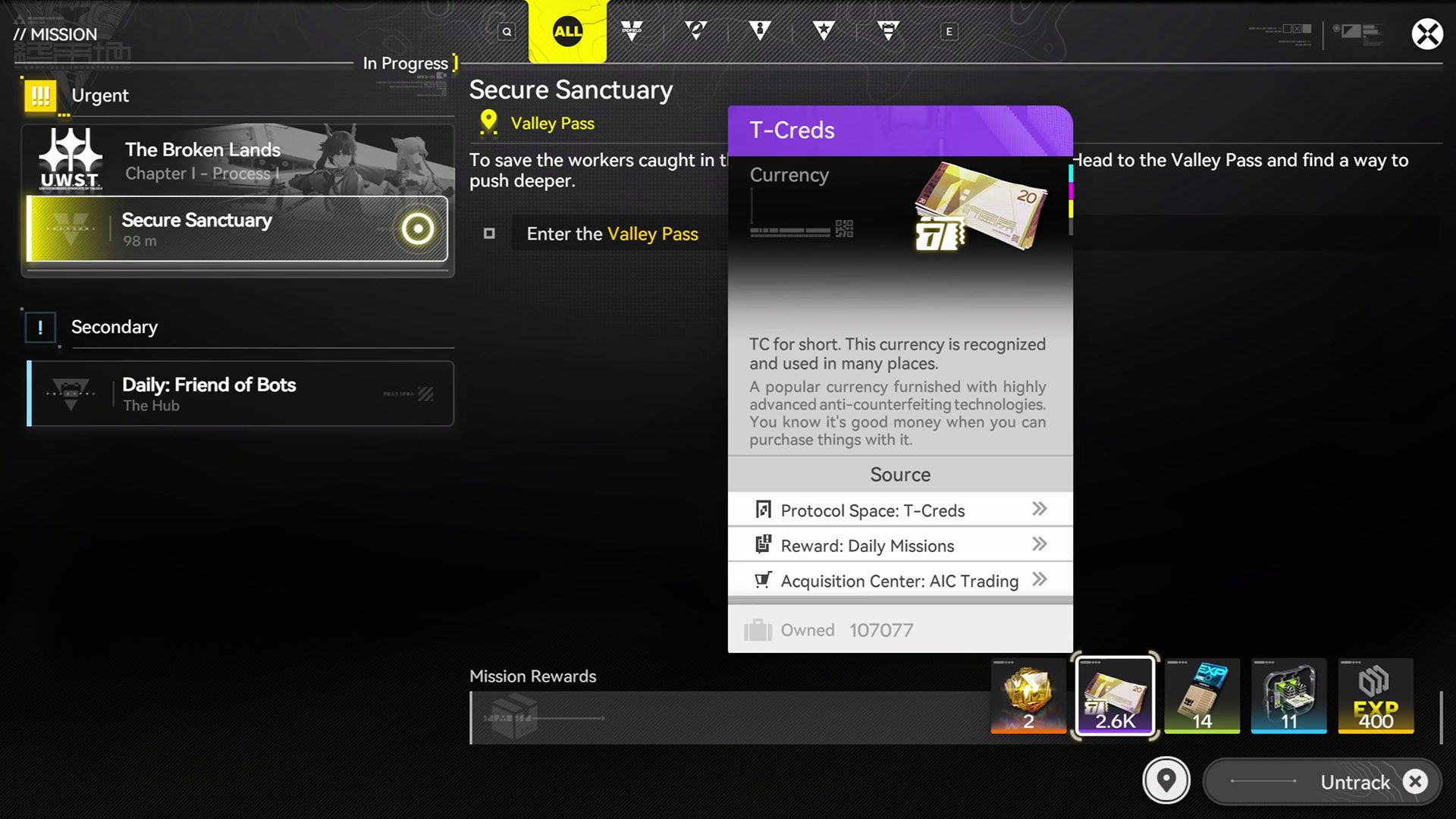The width and height of the screenshot is (1456, 819).
Task: Switch to the person-icon mission filter
Action: tap(760, 31)
